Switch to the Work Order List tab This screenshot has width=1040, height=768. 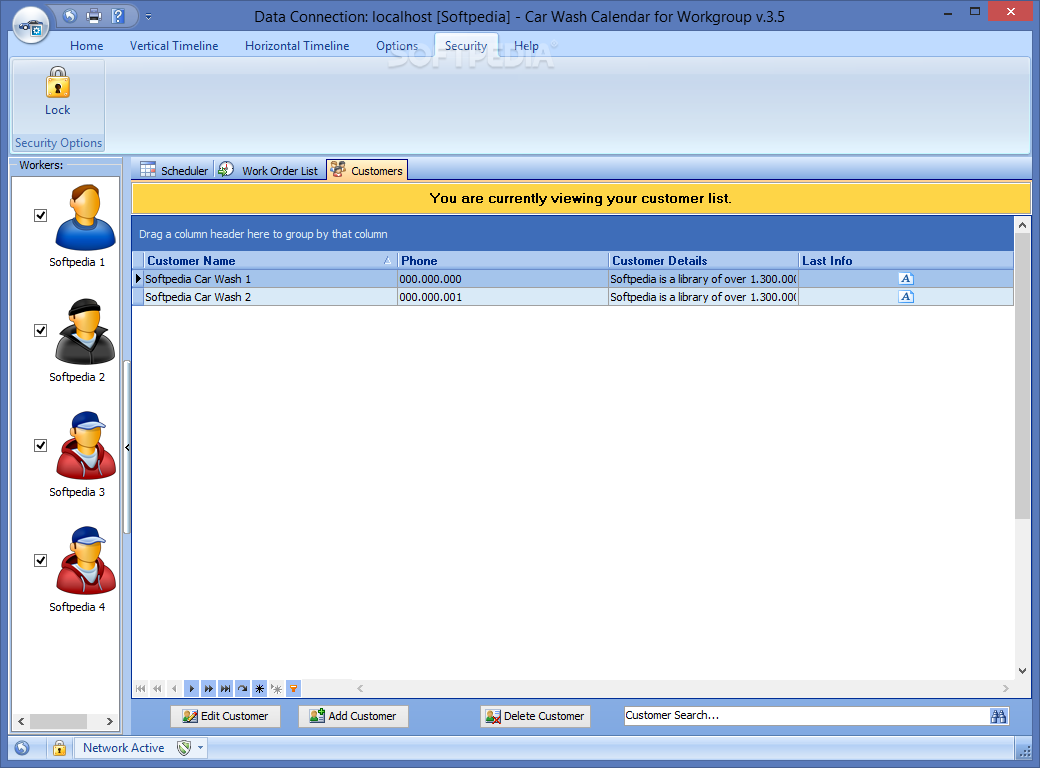point(269,170)
